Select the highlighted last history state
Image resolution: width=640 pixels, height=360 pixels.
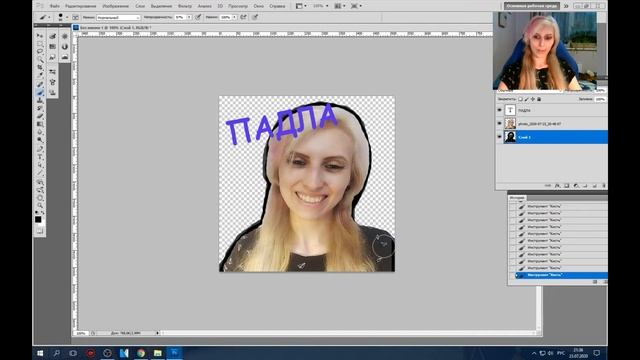(562, 275)
